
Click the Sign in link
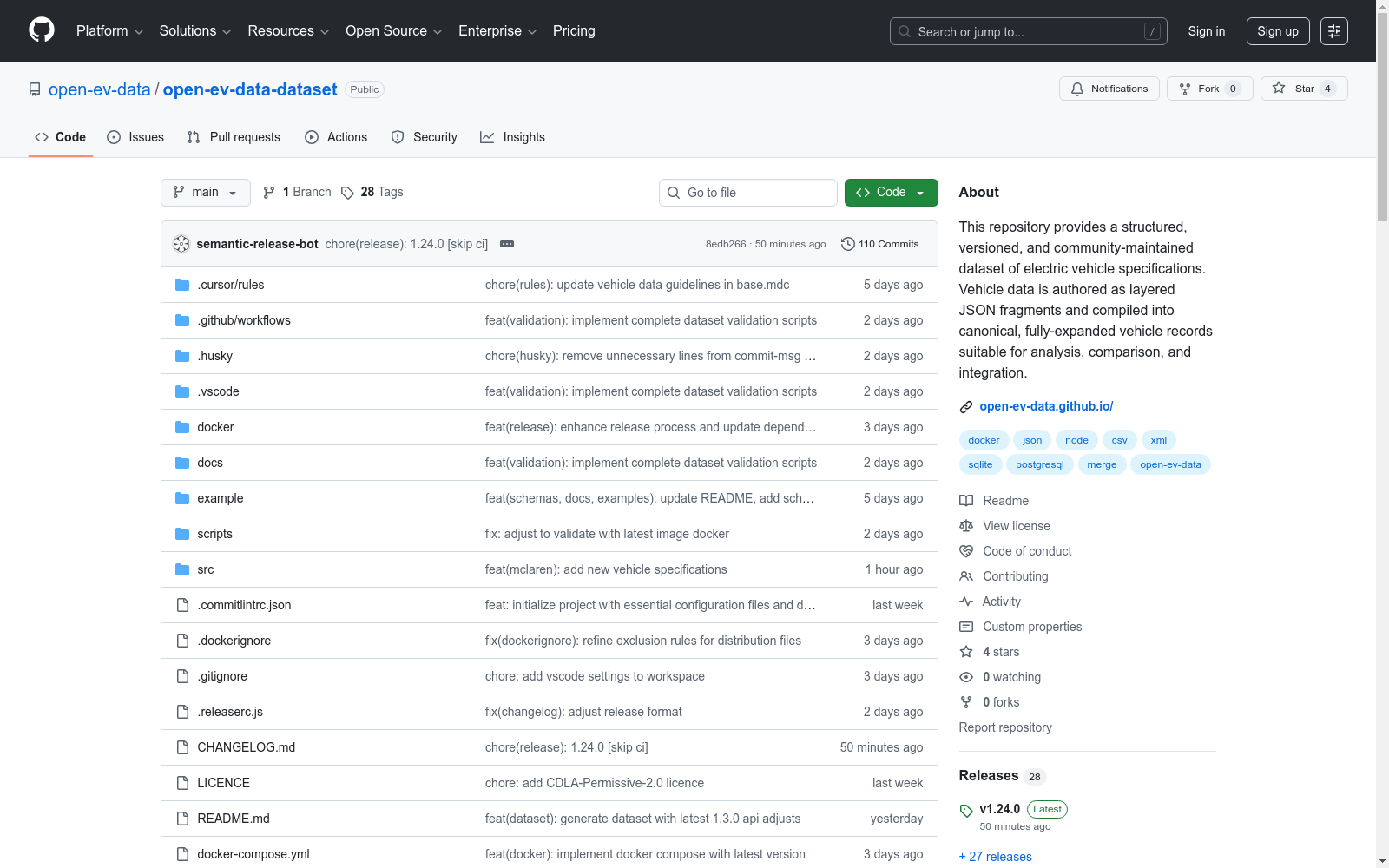coord(1207,31)
